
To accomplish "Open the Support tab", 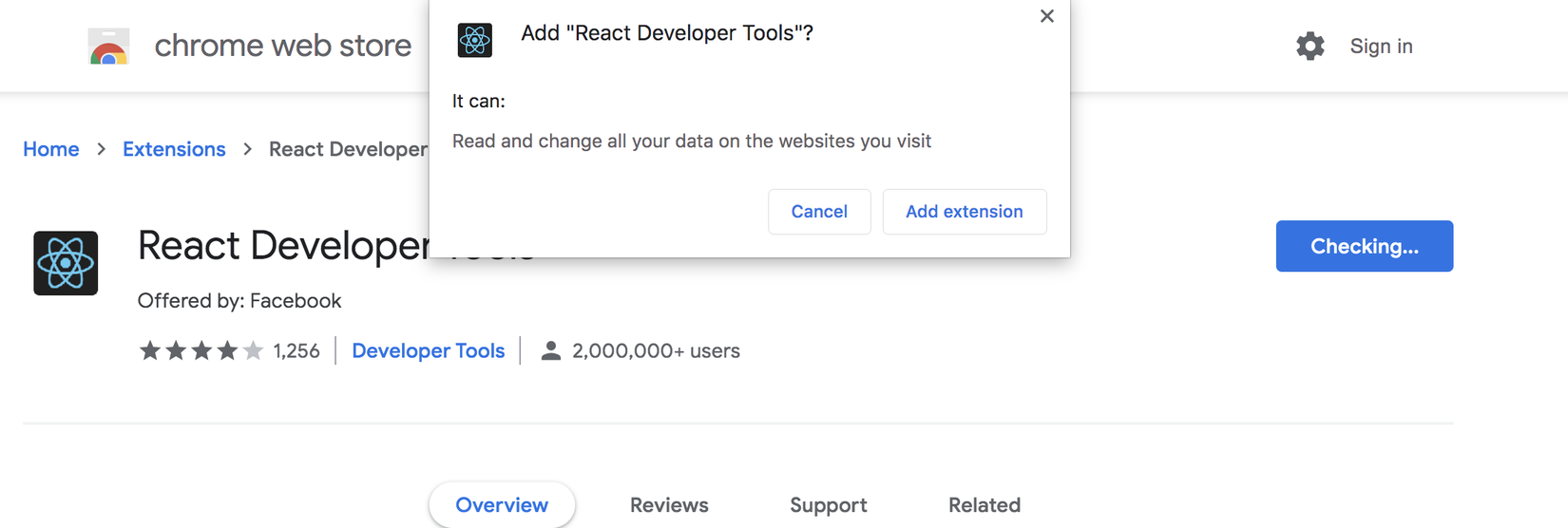I will 828,504.
